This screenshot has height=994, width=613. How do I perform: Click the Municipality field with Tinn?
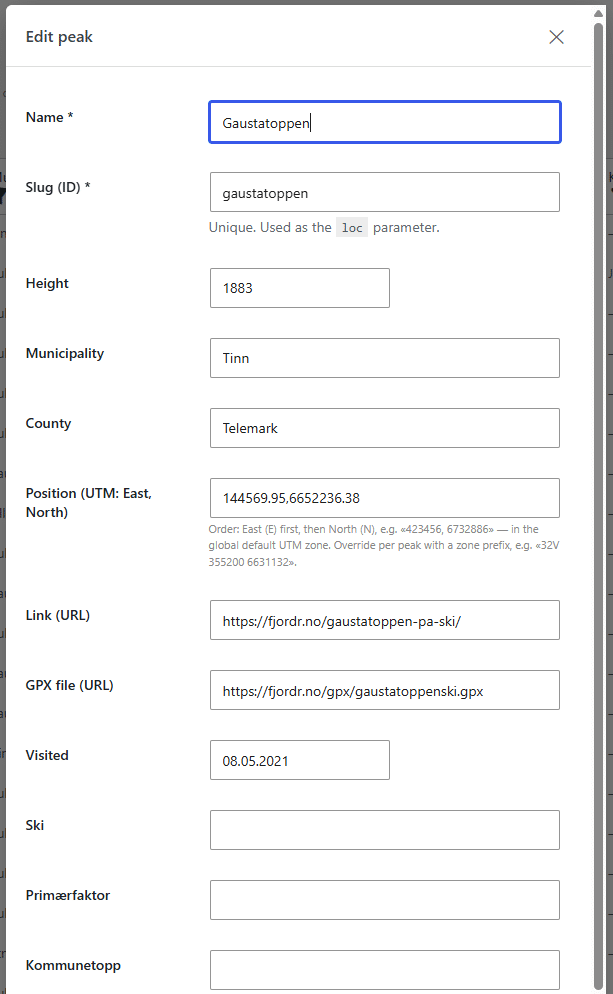385,358
